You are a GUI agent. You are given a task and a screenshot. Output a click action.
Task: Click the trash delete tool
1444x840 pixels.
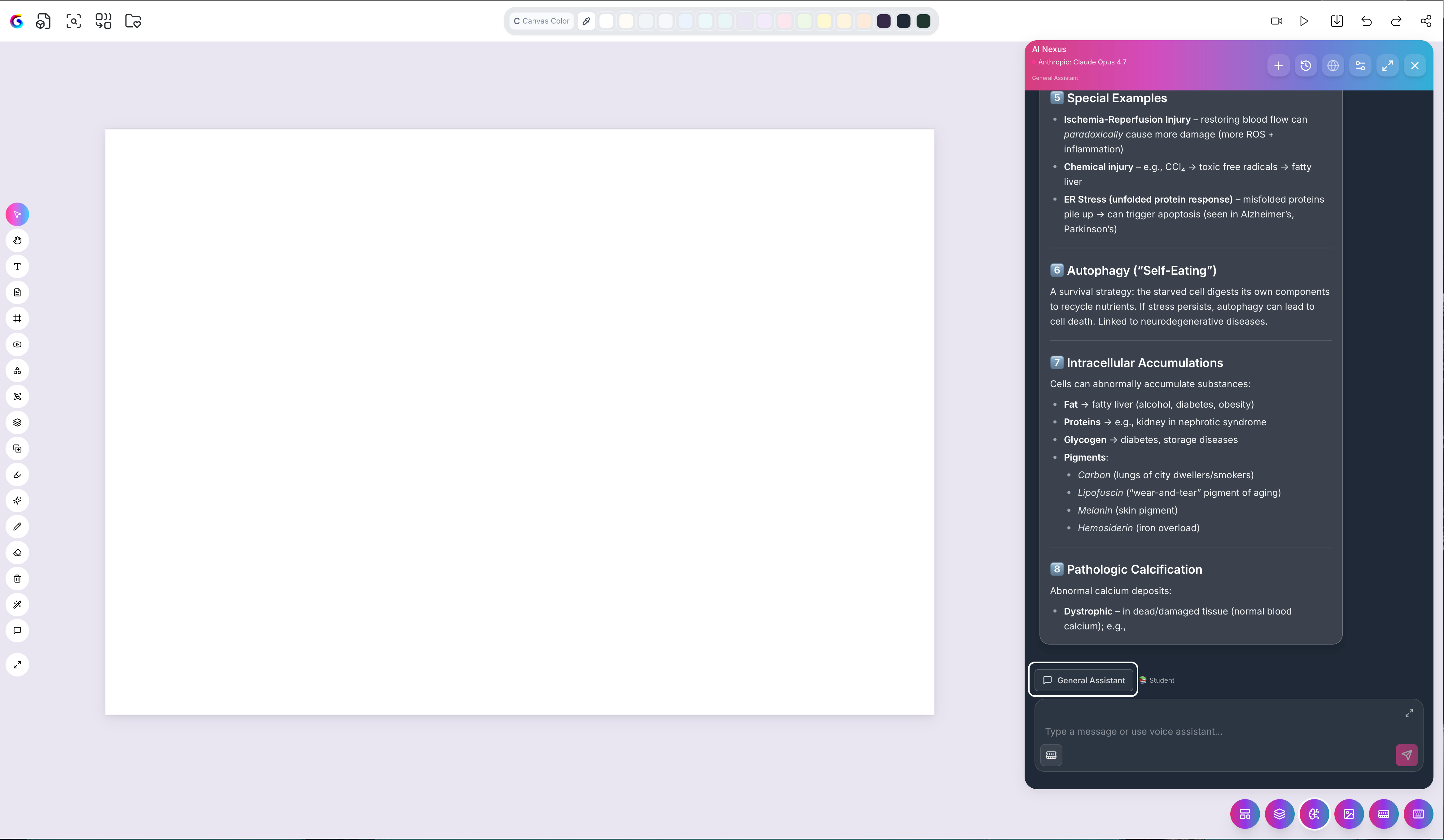coord(17,579)
